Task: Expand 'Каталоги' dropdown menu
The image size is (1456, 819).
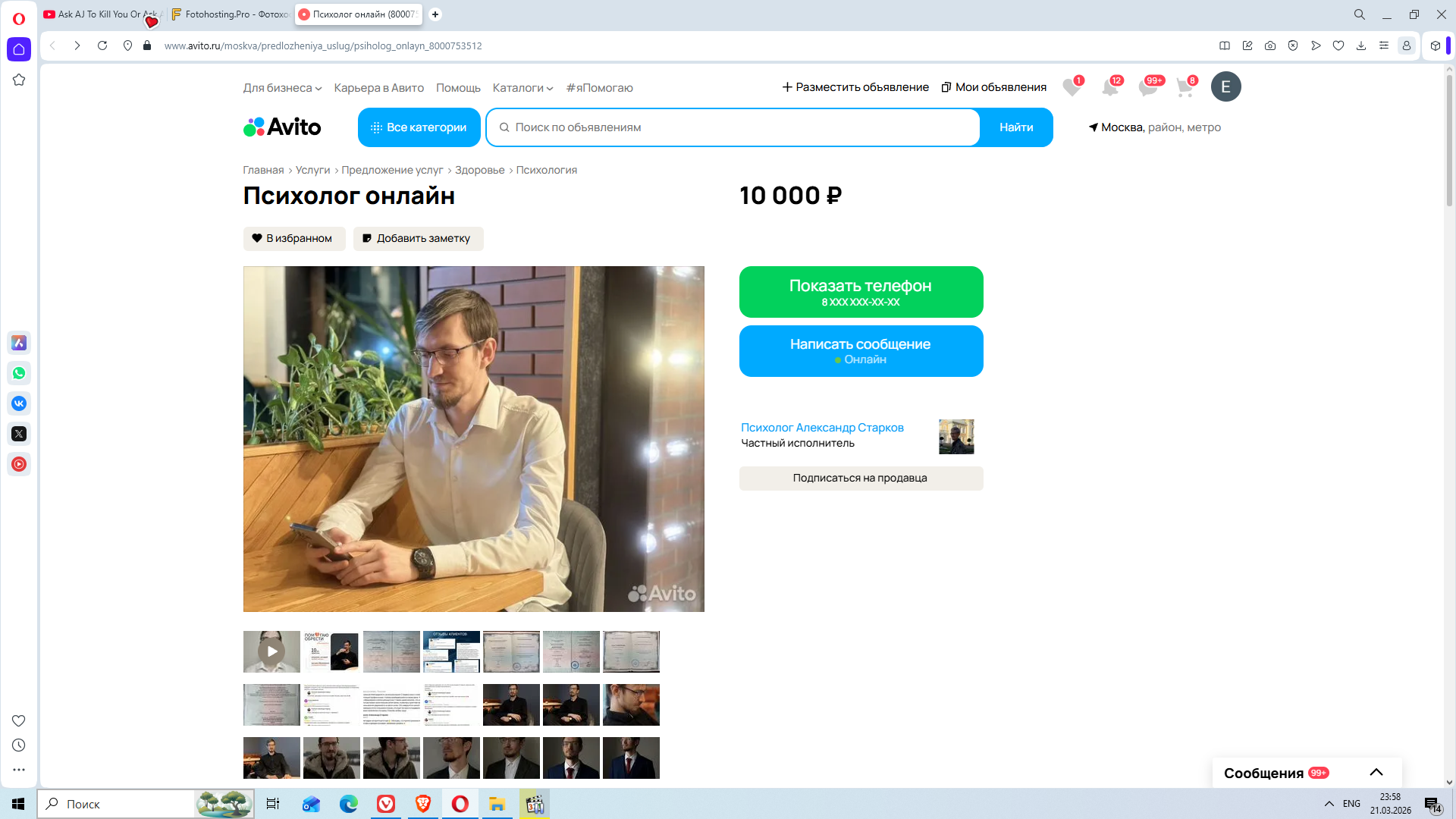Action: [x=522, y=88]
